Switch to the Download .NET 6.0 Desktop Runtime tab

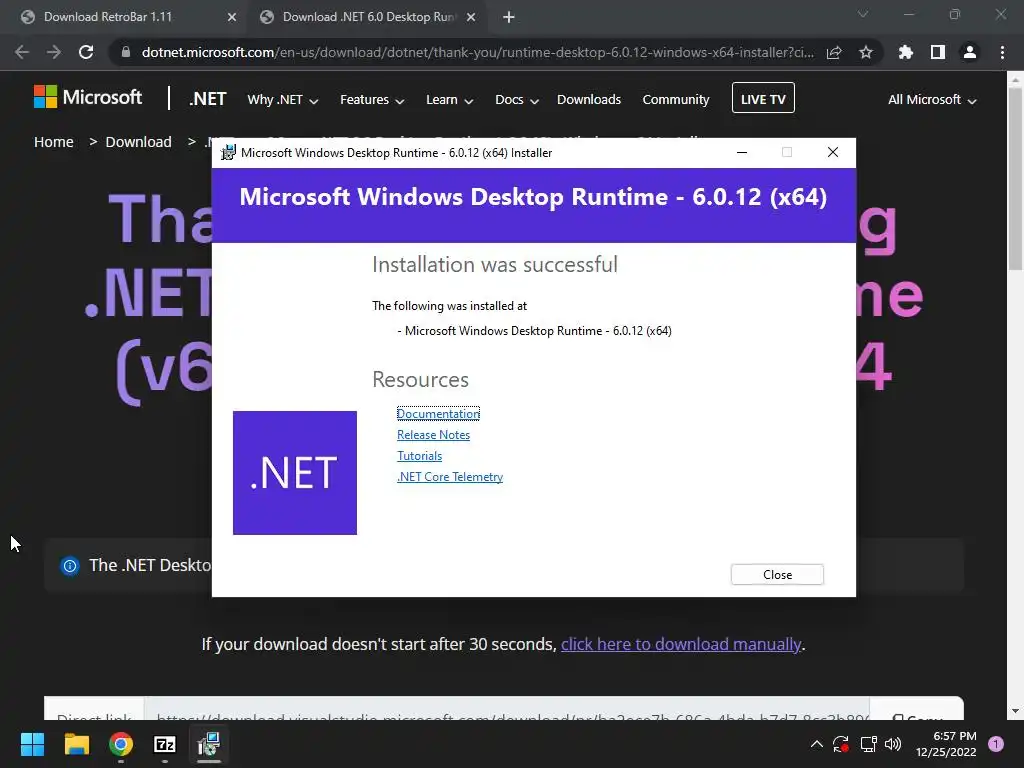[369, 17]
